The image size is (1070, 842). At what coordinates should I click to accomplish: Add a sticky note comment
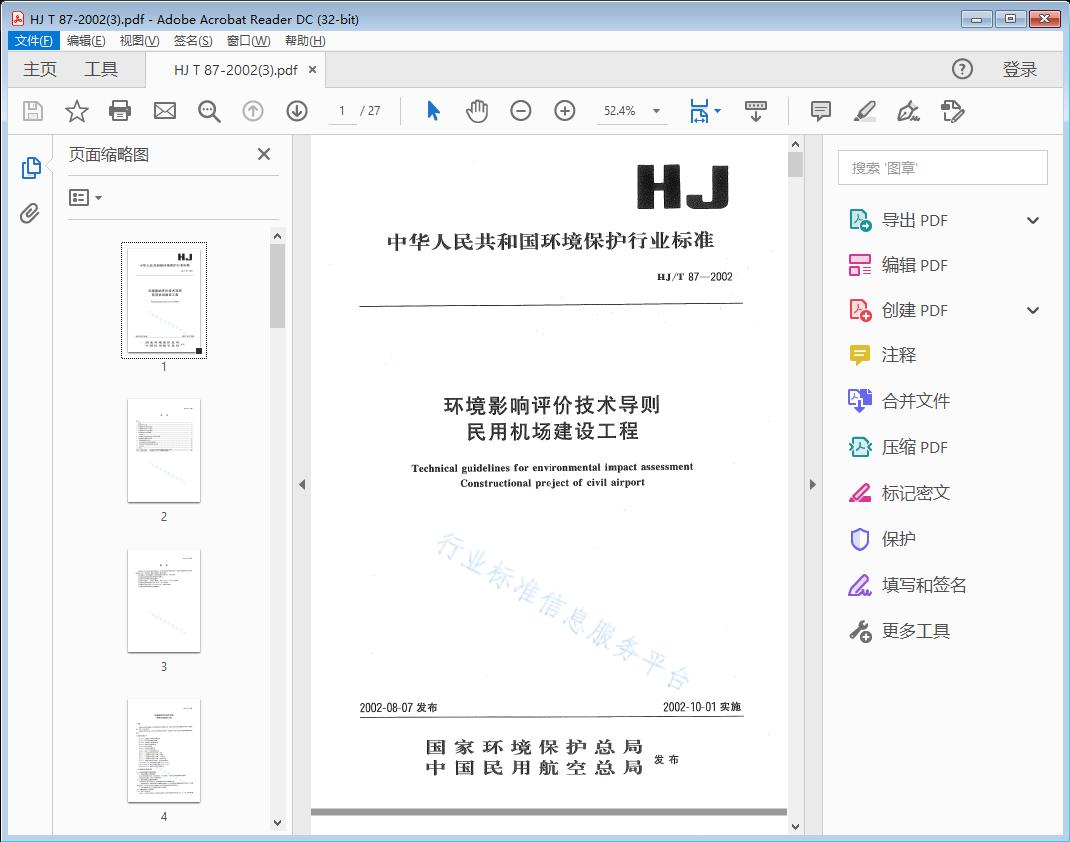tap(819, 111)
